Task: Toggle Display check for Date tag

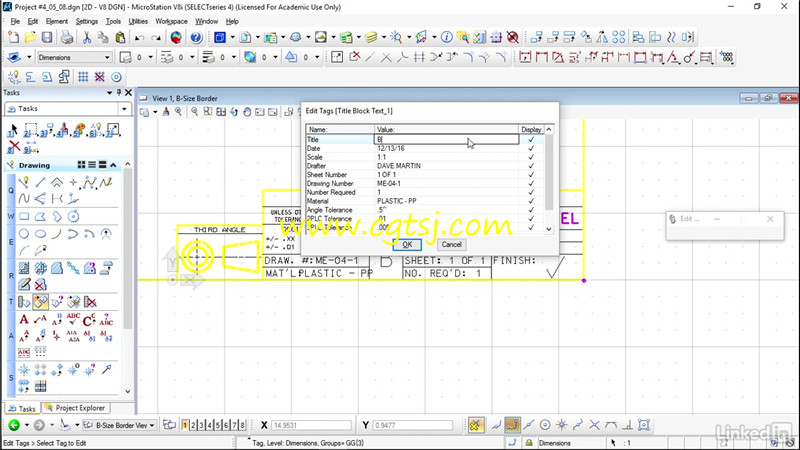Action: click(531, 148)
